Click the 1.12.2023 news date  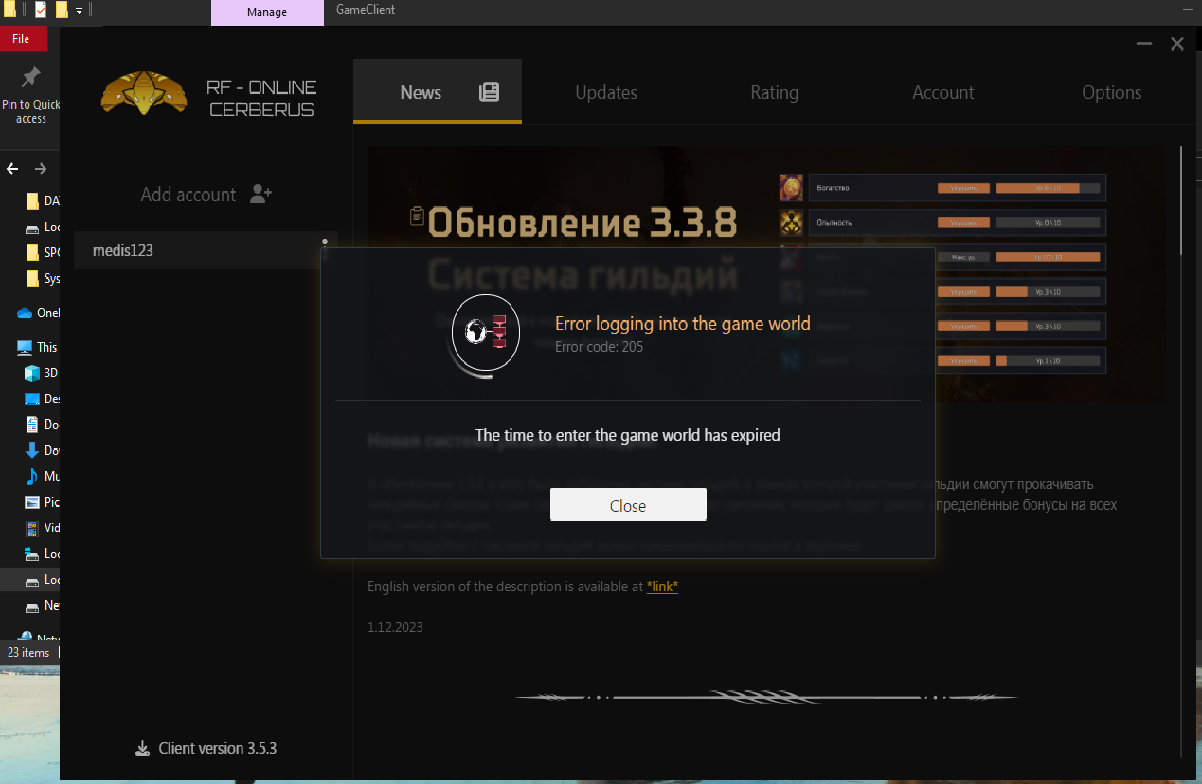pos(395,627)
